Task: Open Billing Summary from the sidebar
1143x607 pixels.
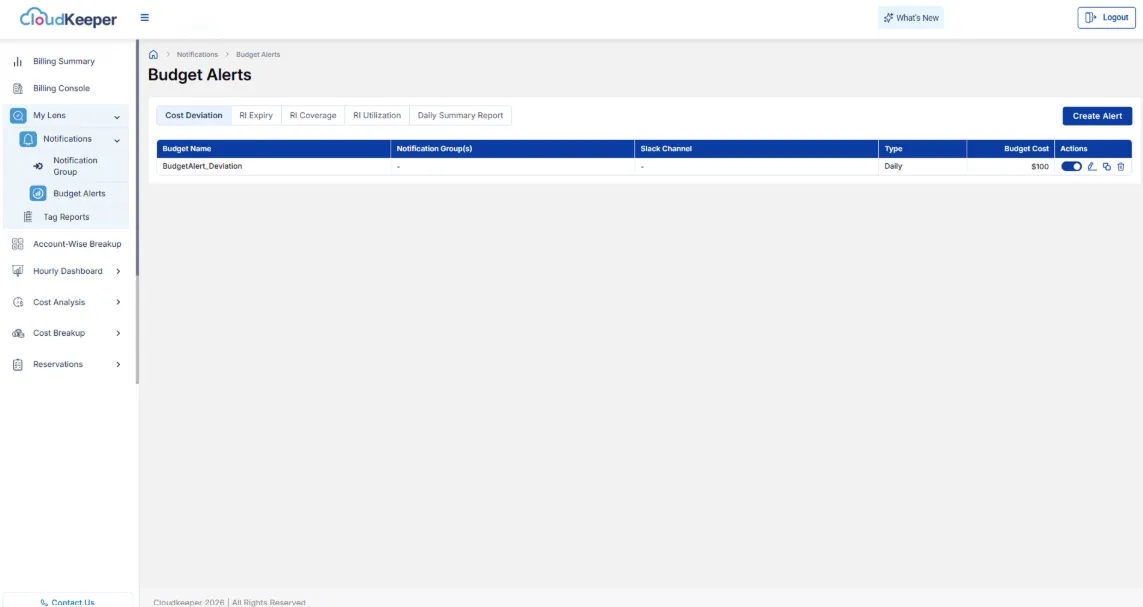Action: click(x=63, y=61)
